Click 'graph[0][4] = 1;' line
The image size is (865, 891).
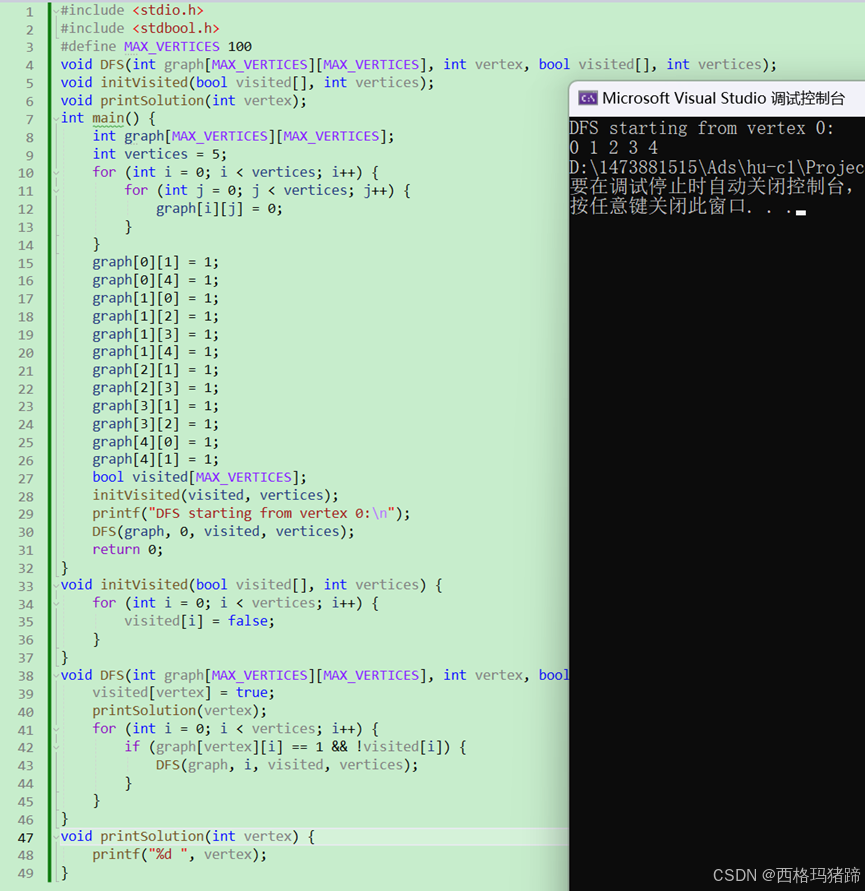(x=155, y=280)
